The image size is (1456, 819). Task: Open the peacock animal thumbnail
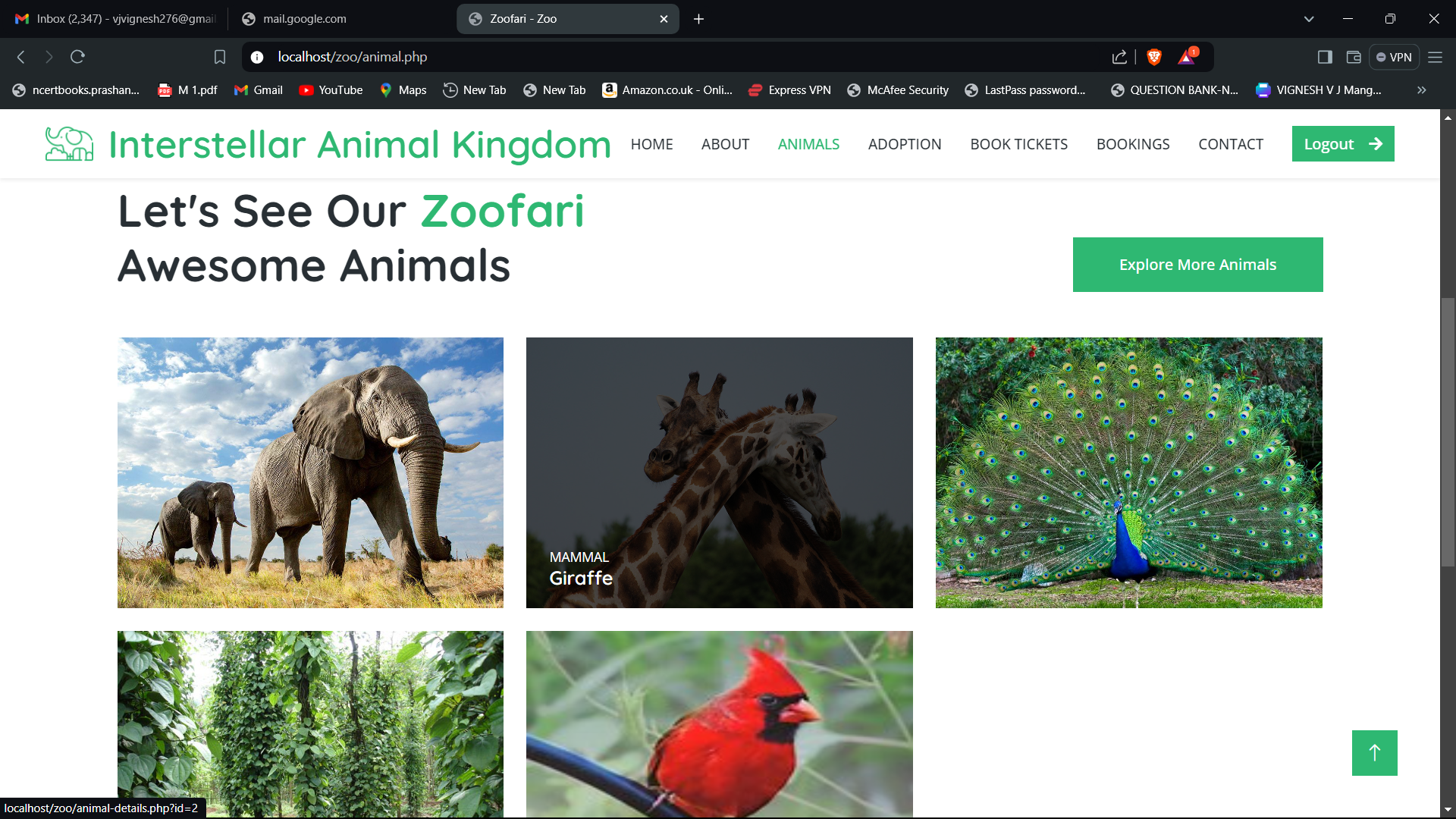(x=1128, y=472)
